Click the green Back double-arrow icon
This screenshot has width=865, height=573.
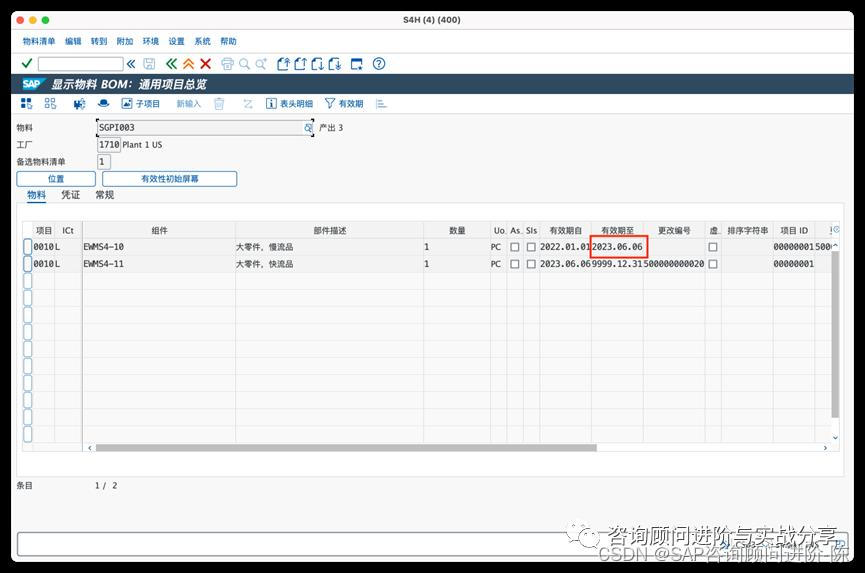pos(172,64)
